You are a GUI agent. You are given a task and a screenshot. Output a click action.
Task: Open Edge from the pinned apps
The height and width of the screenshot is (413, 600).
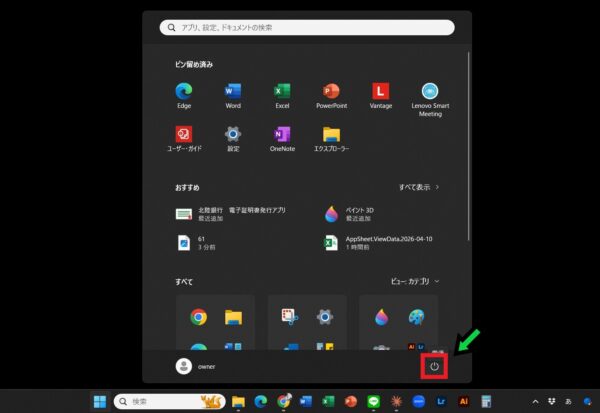tap(184, 96)
